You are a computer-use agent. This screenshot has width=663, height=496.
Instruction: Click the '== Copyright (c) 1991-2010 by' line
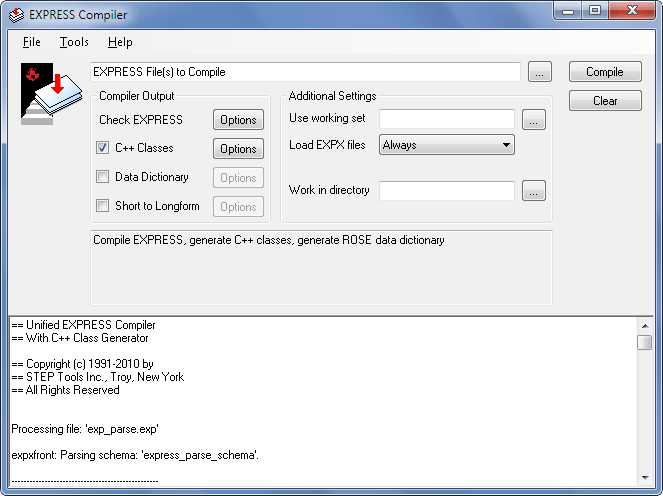tap(82, 364)
